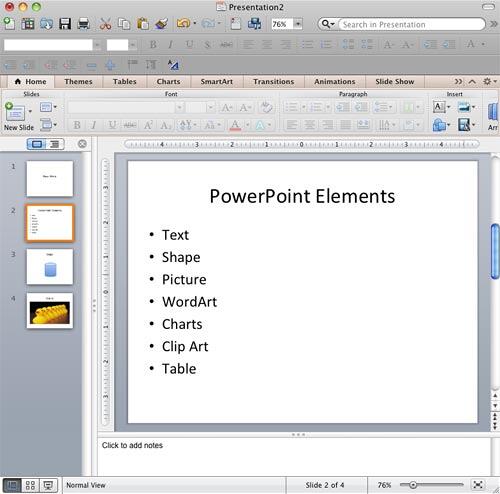Click Fit Slide to Window icon
Screen dimensions: 500x494
click(478, 485)
